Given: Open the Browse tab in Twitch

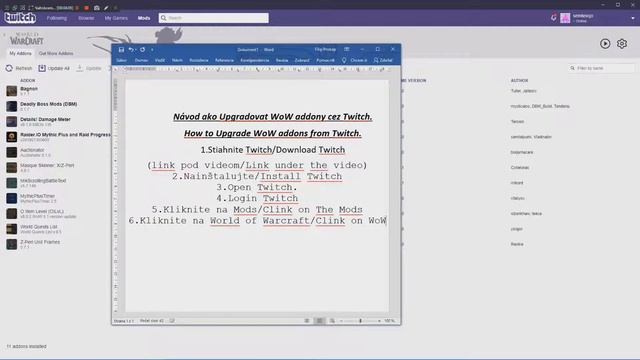Looking at the screenshot, I should [x=86, y=18].
